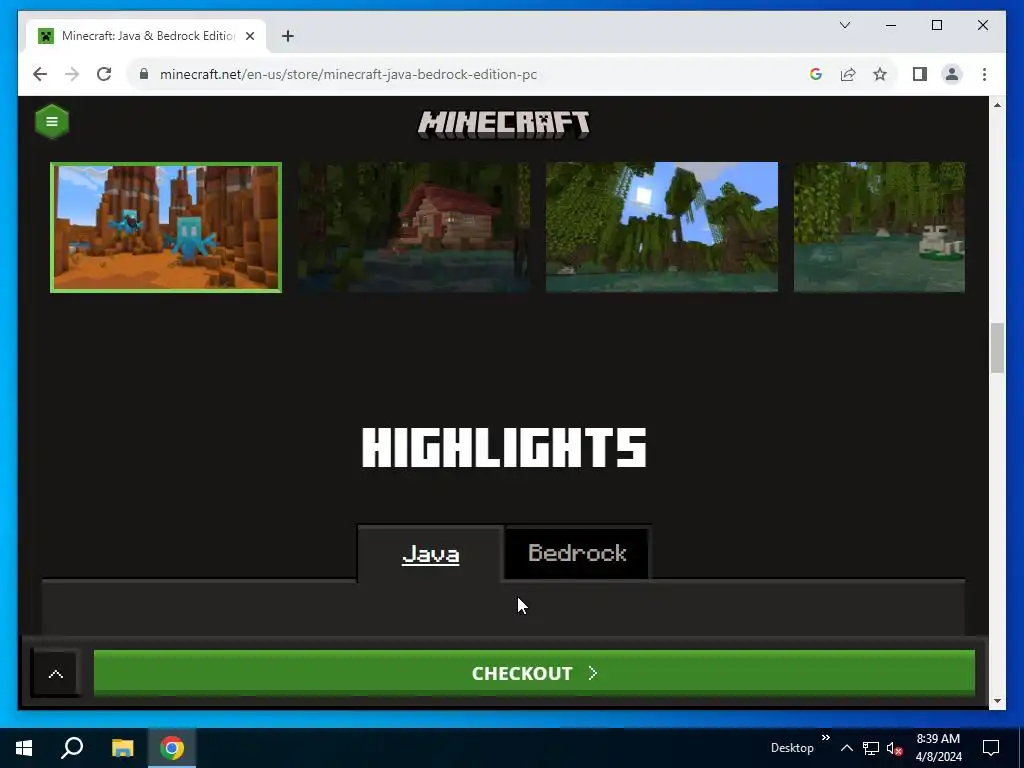Share this page using the share icon
Image resolution: width=1024 pixels, height=768 pixels.
click(x=848, y=74)
